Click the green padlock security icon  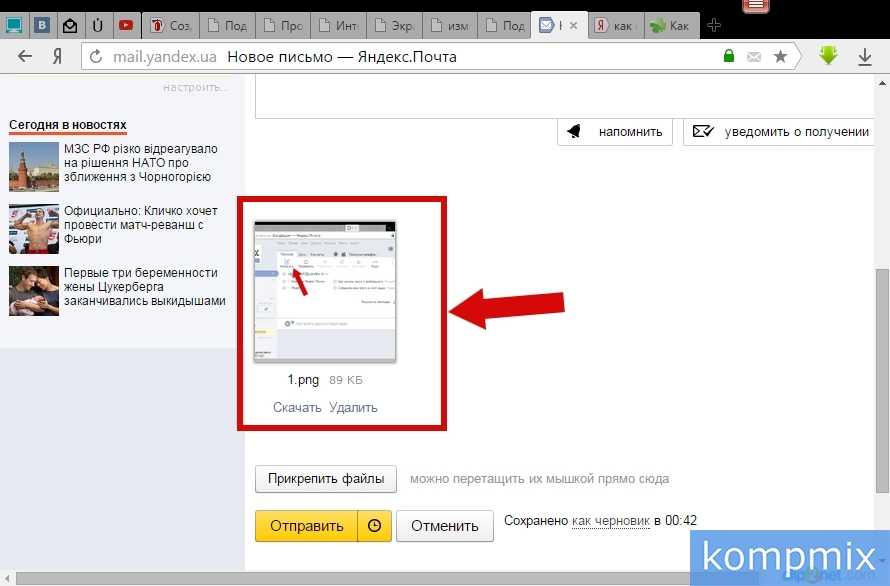coord(729,56)
